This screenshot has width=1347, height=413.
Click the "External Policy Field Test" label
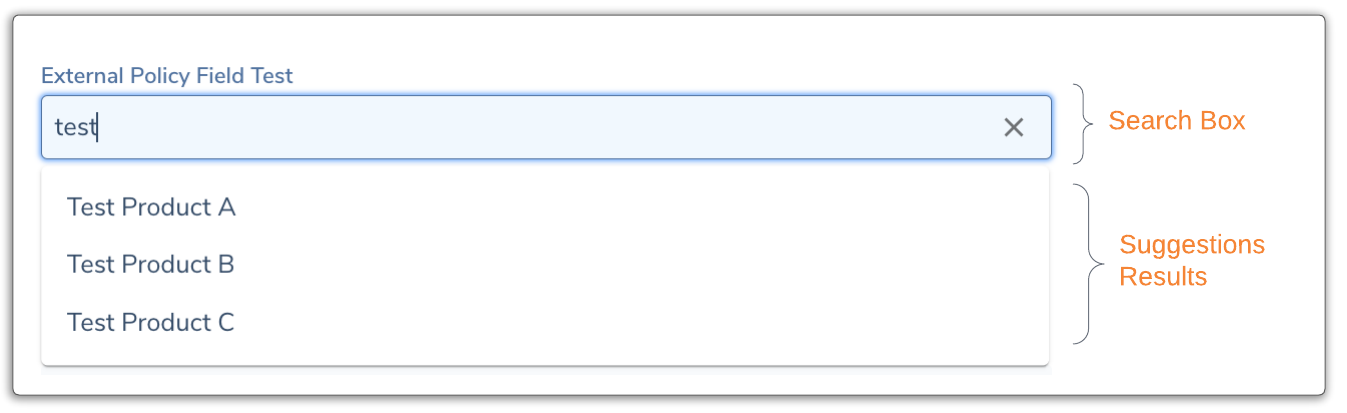pyautogui.click(x=166, y=76)
